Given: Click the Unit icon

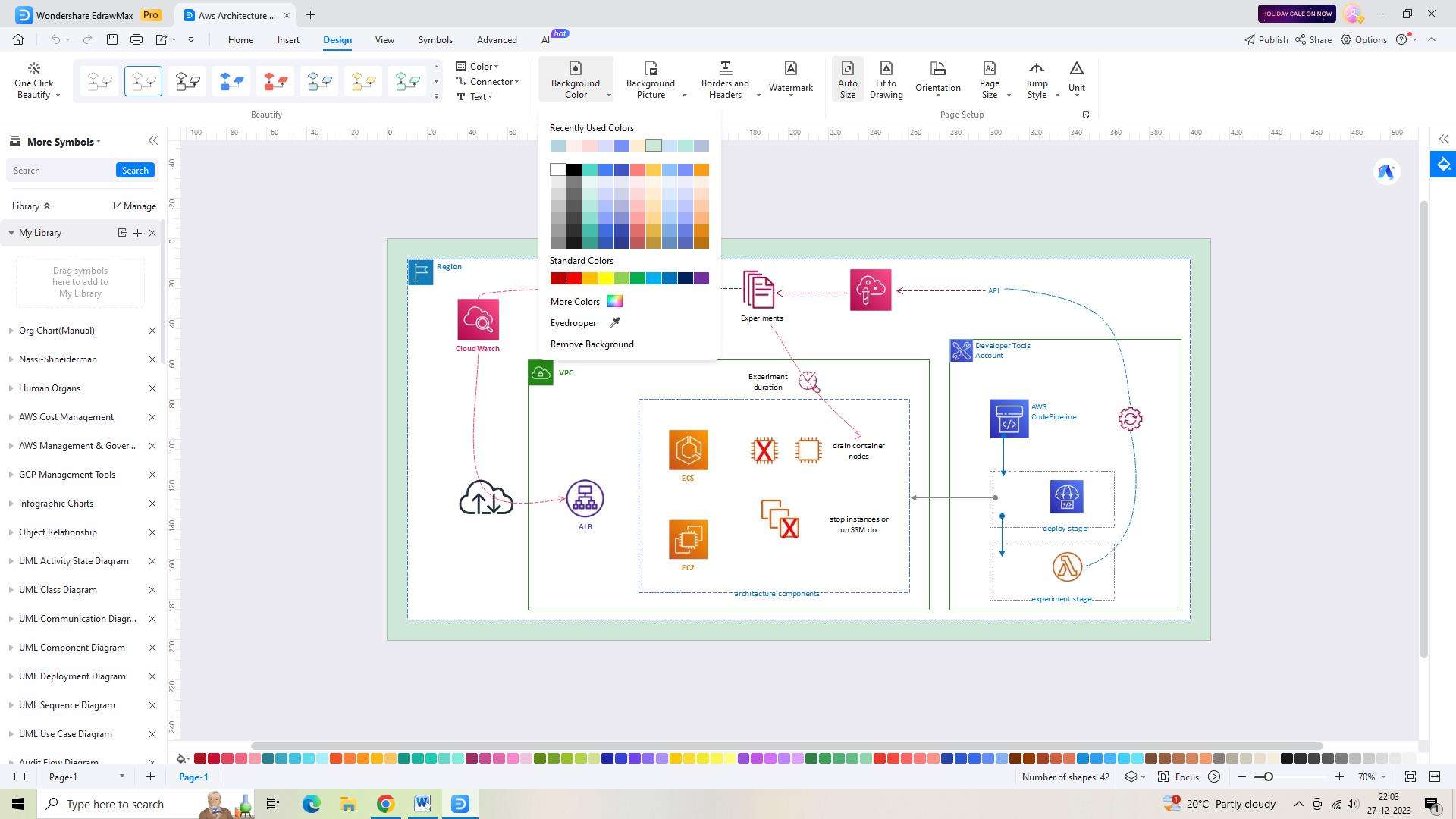Looking at the screenshot, I should point(1077,68).
